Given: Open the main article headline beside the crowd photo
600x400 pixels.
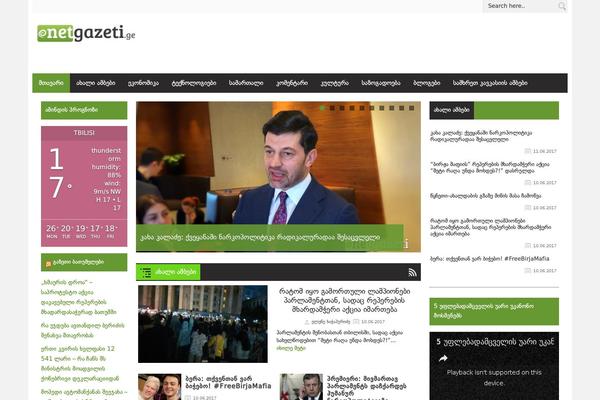Looking at the screenshot, I should [344, 300].
